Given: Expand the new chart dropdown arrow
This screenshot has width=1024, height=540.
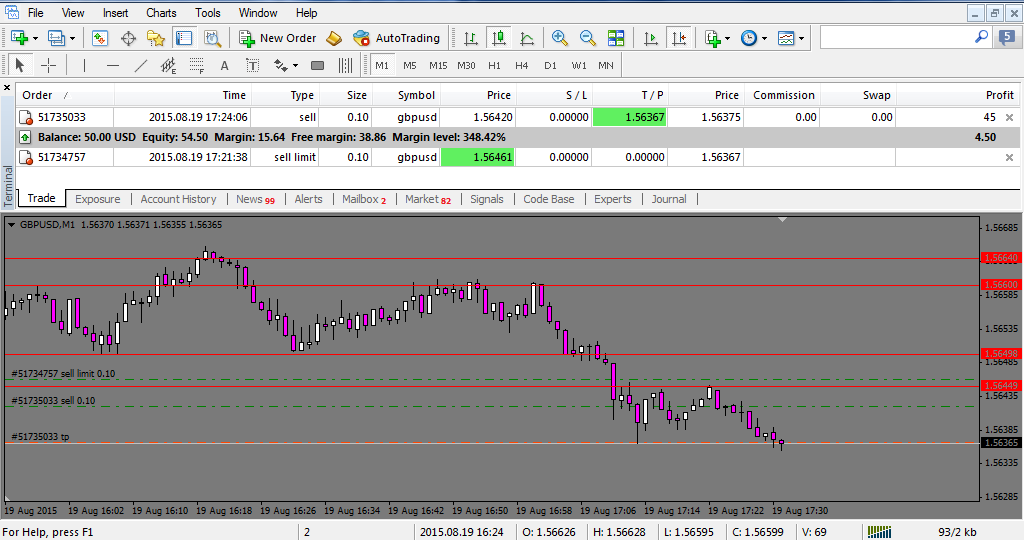Looking at the screenshot, I should [x=36, y=38].
